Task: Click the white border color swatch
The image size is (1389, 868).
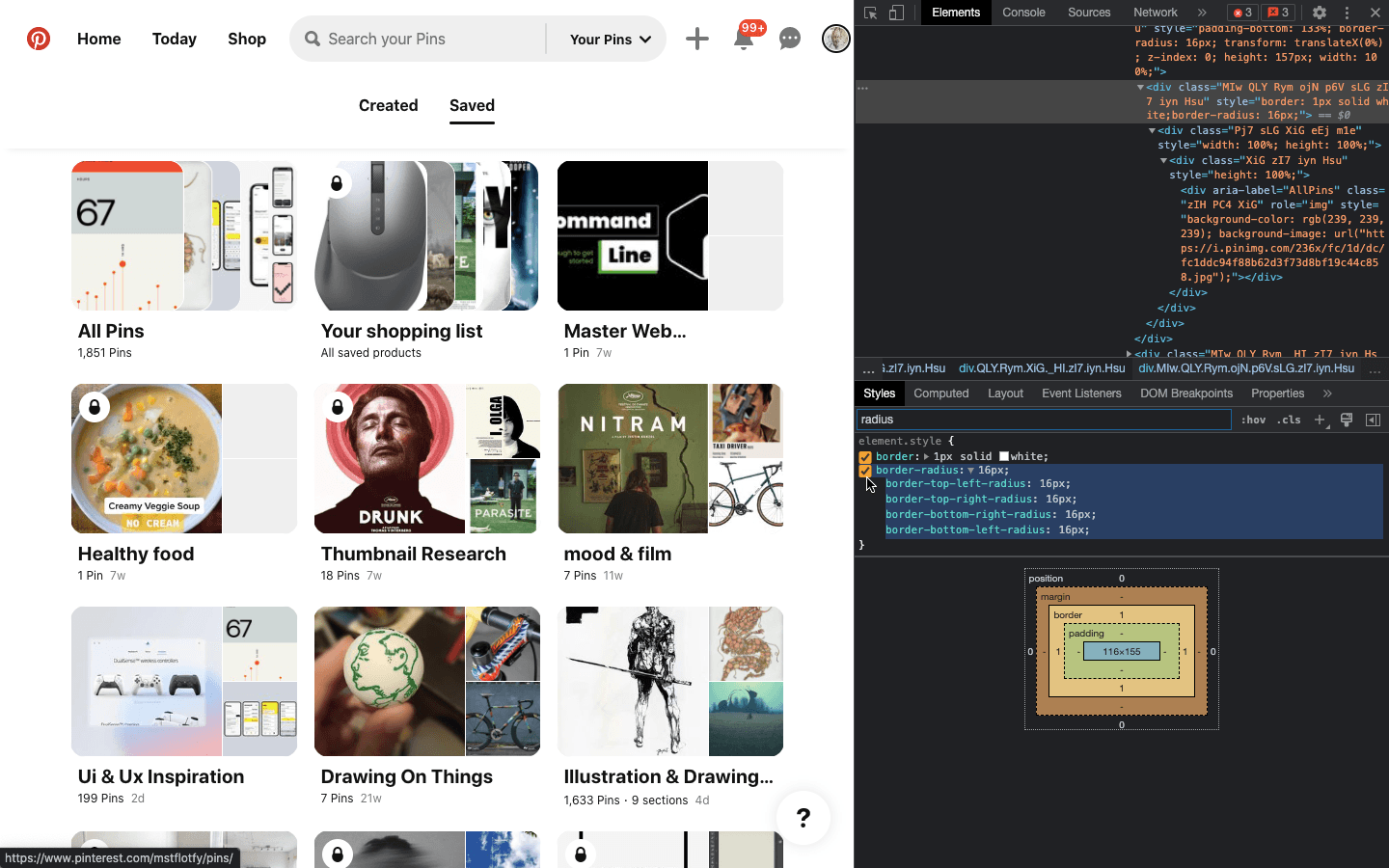Action: tap(1004, 457)
